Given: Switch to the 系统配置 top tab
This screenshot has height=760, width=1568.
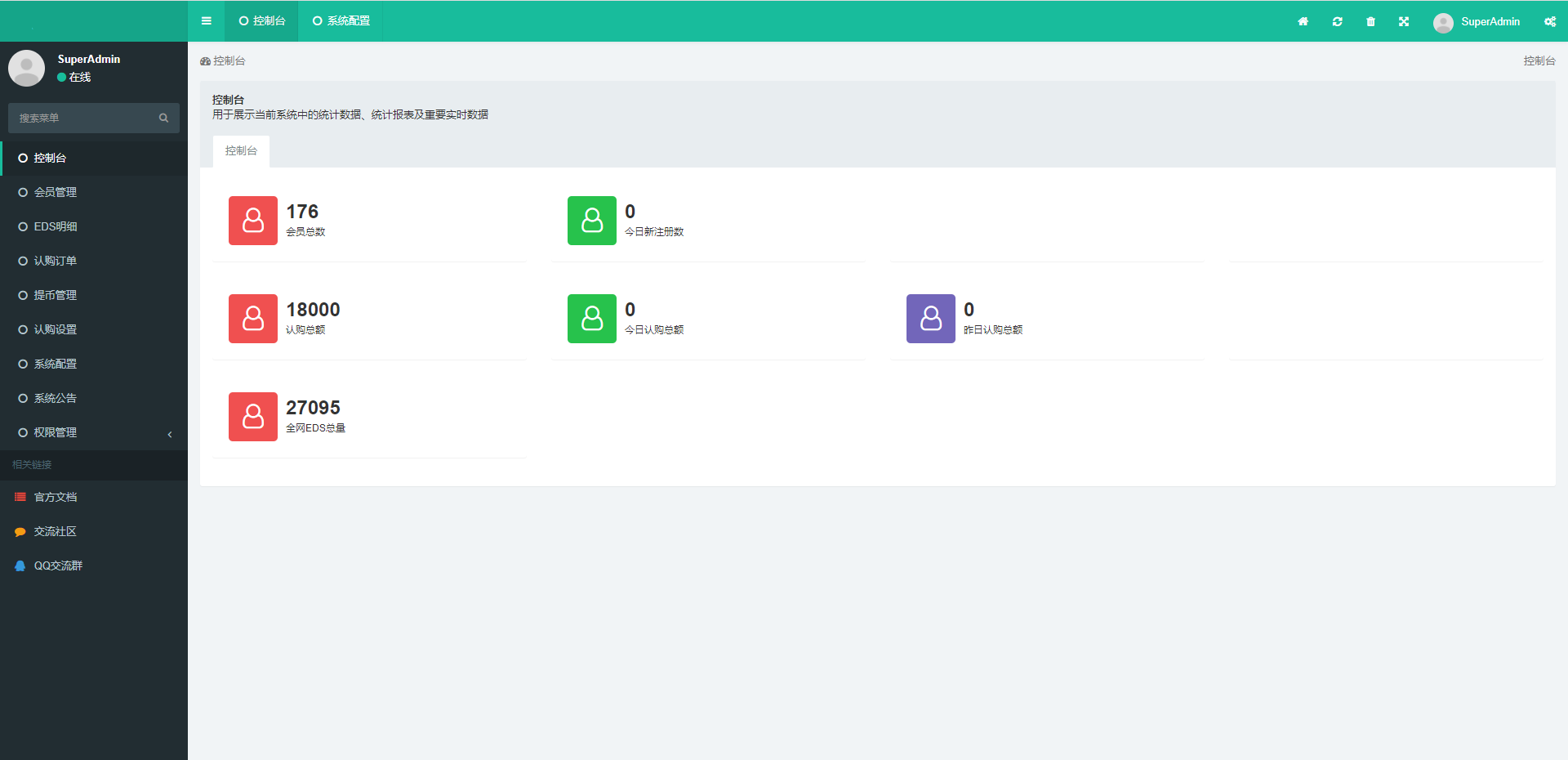Looking at the screenshot, I should tap(341, 21).
